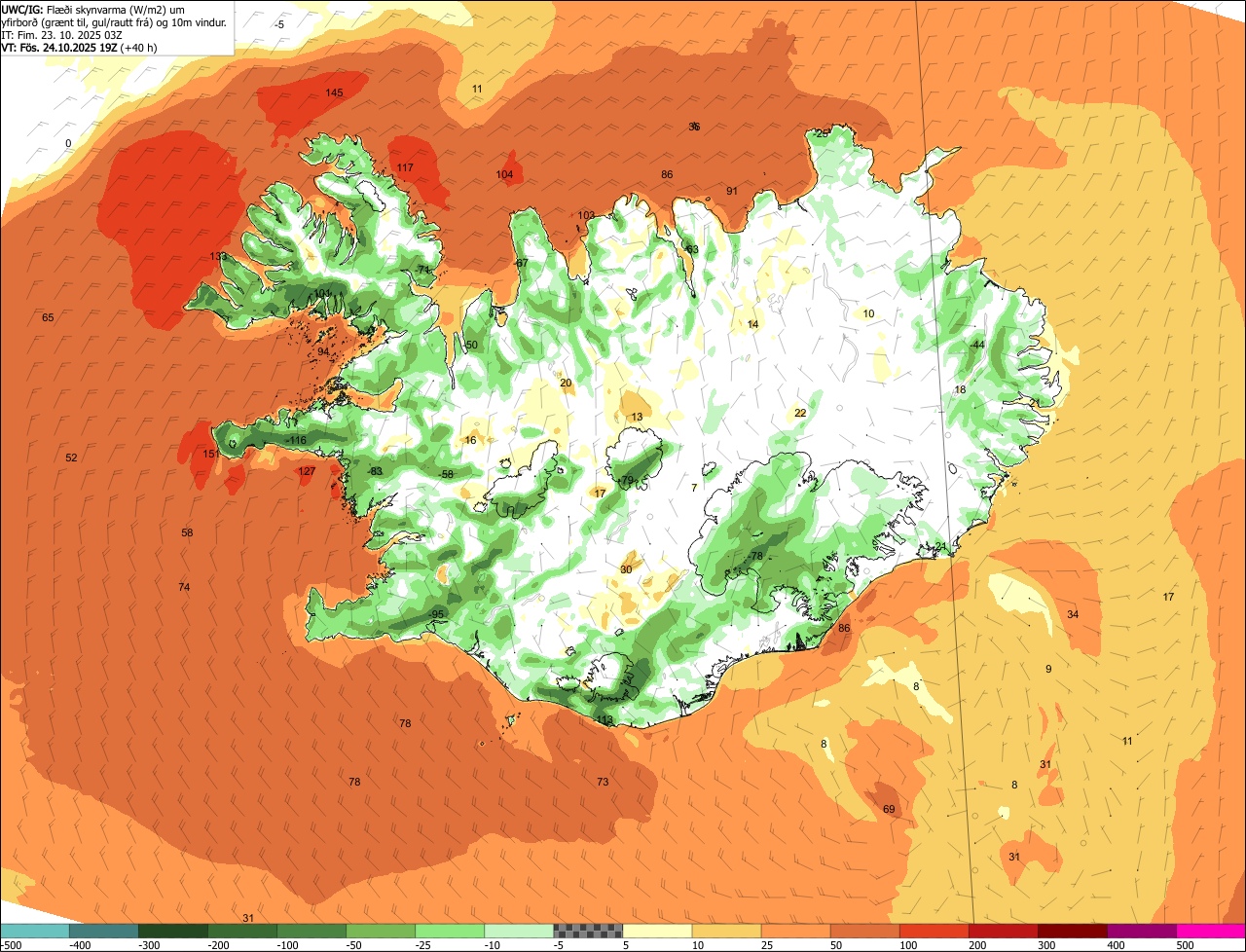
Task: Pick the red 100 to 200 legend swatch
Action: point(934,931)
